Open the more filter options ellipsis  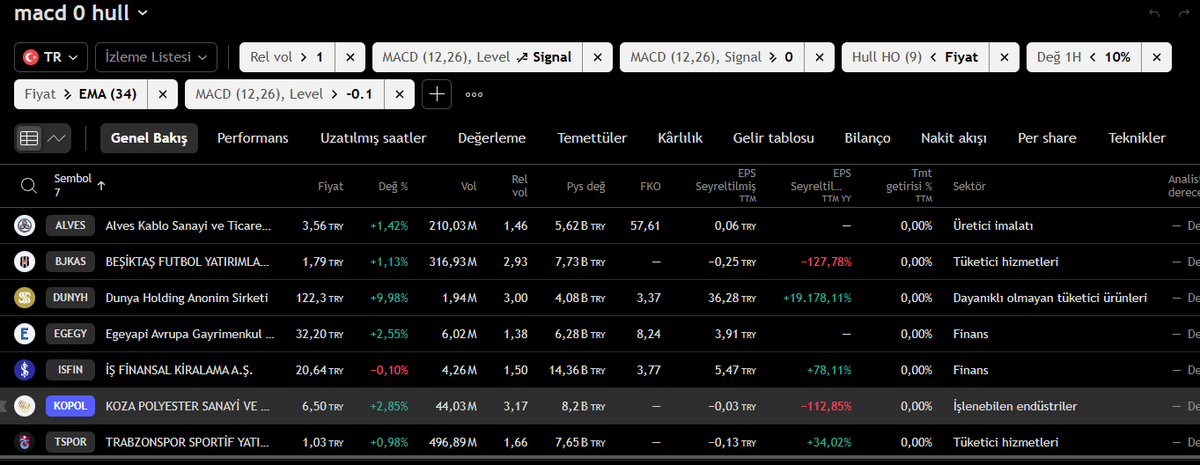point(474,95)
